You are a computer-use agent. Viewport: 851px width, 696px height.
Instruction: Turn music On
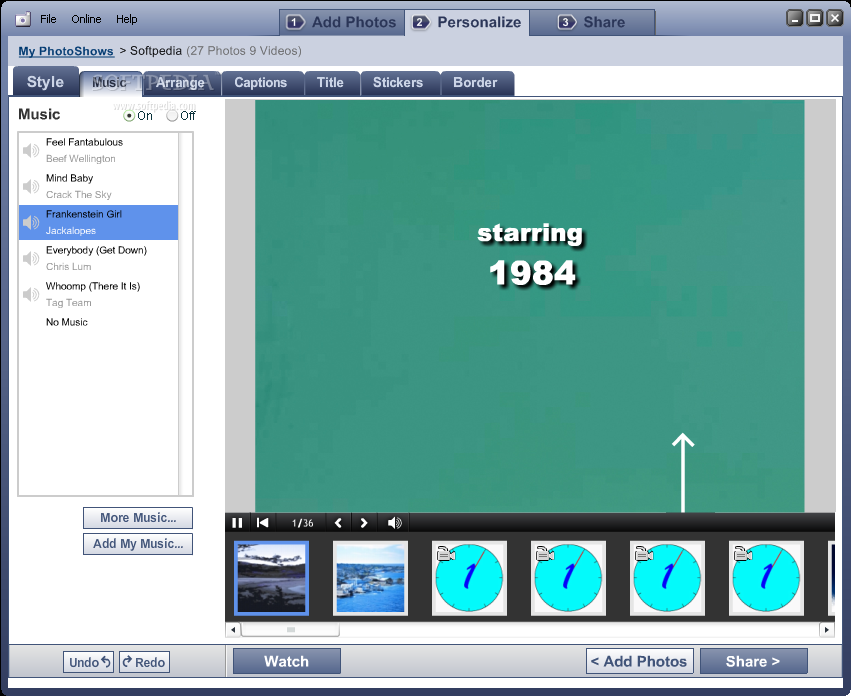coord(129,116)
